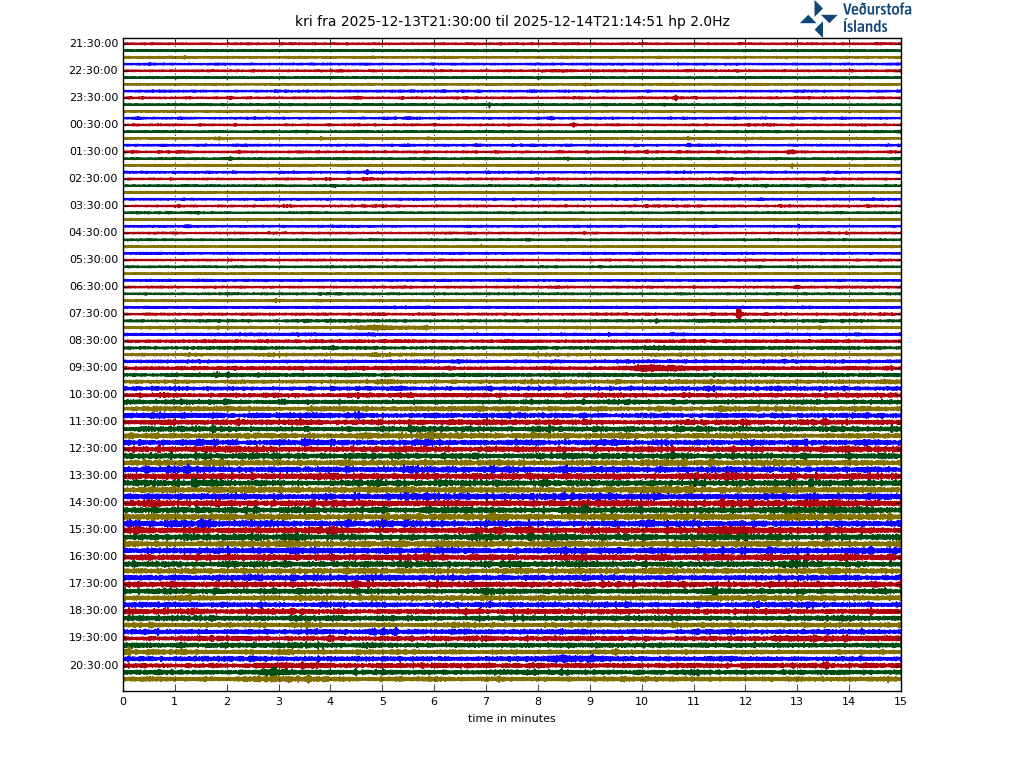Image resolution: width=1024 pixels, height=768 pixels.
Task: Select the 20:30:00 row label
Action: click(x=93, y=665)
